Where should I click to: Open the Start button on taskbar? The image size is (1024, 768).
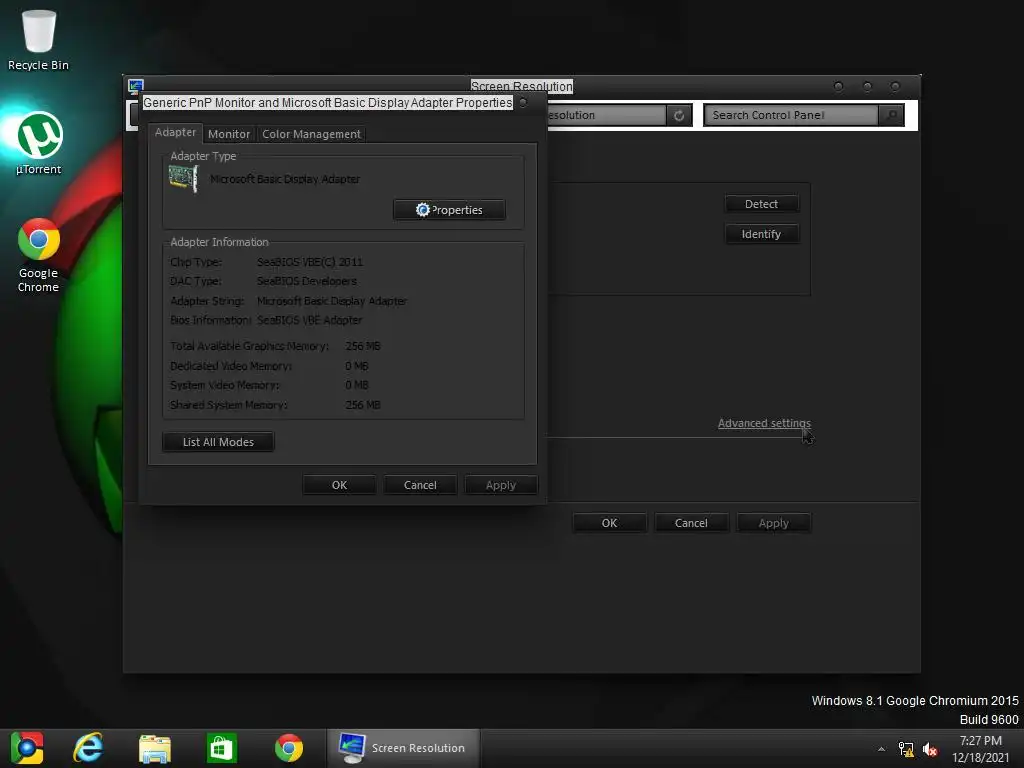coord(27,748)
